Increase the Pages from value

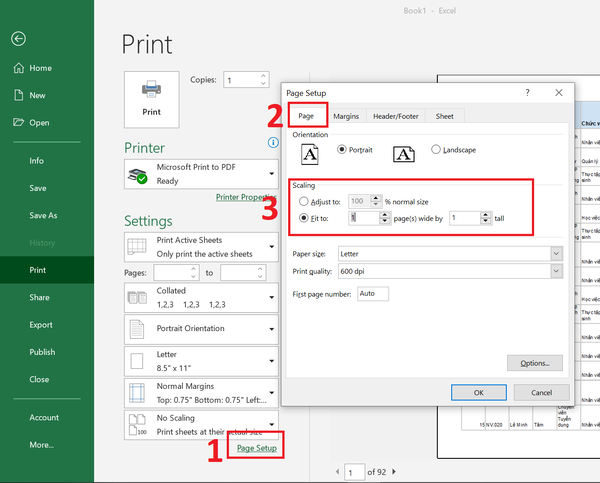(x=193, y=269)
